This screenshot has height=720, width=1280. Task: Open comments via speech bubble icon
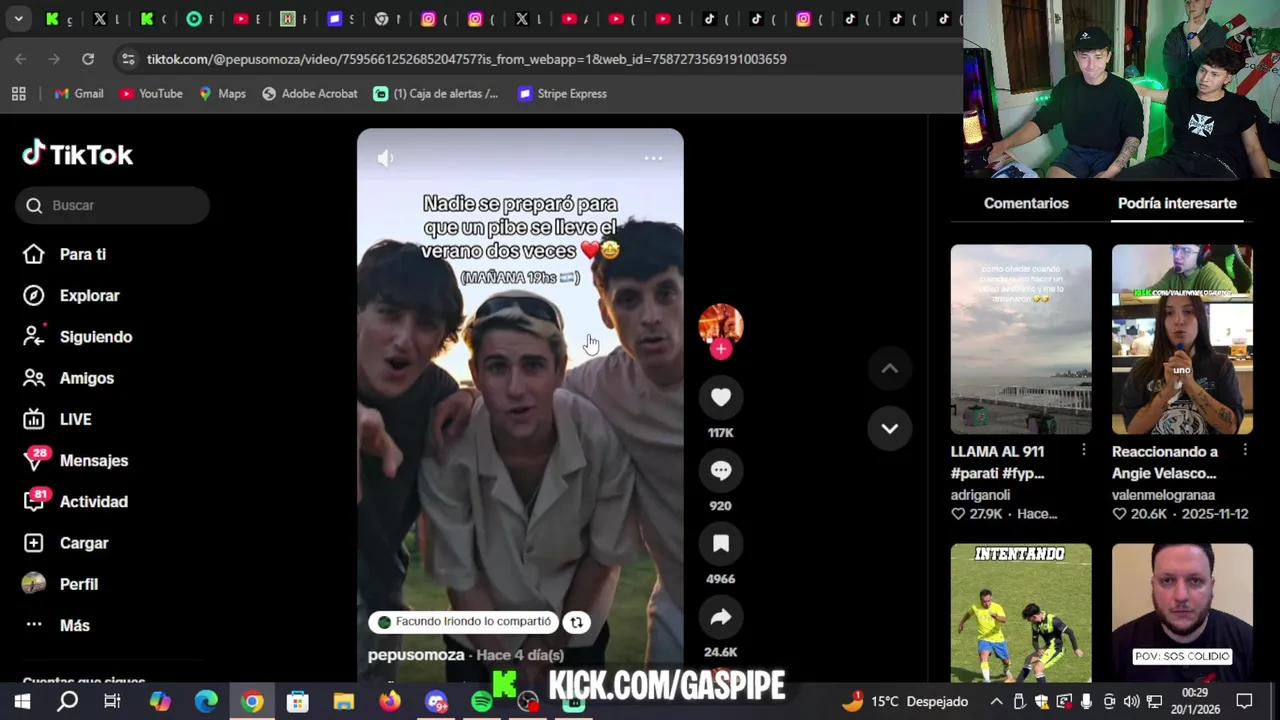(x=721, y=470)
